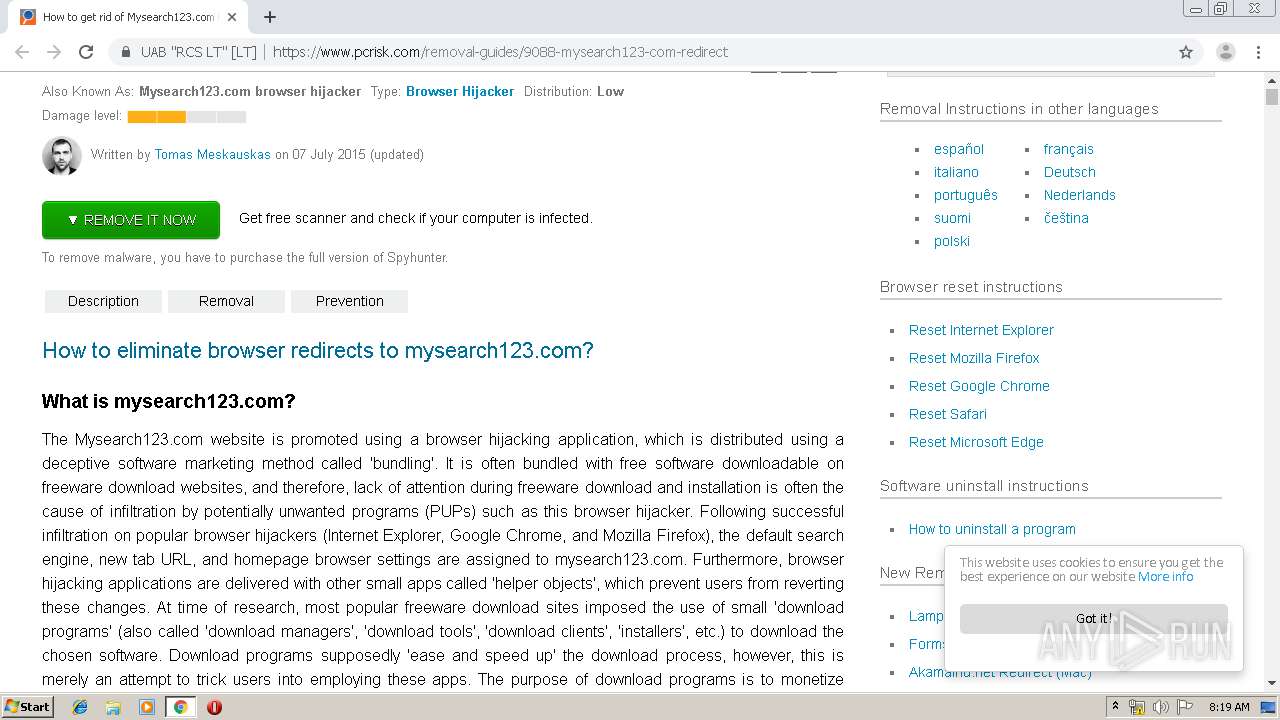Click the system clock showing 8:19 AM
The height and width of the screenshot is (720, 1280).
point(1228,707)
